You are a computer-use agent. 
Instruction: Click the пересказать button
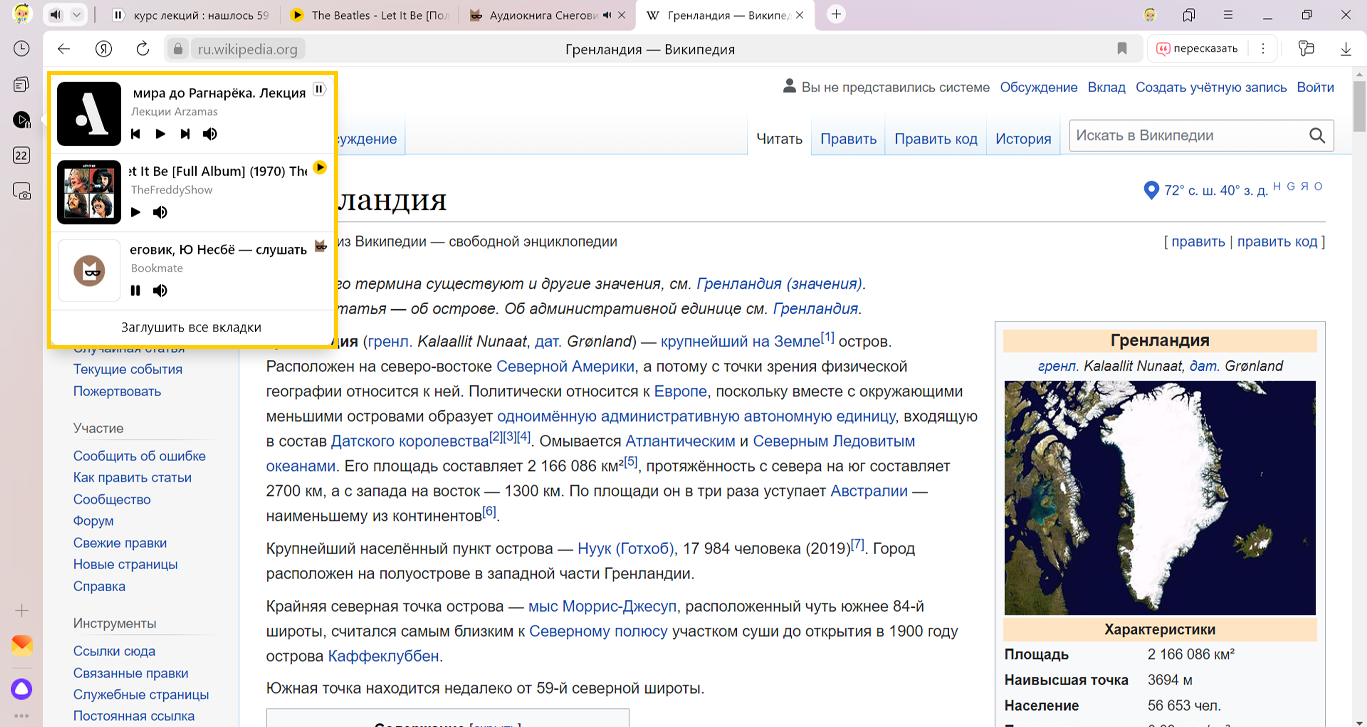[x=1198, y=49]
